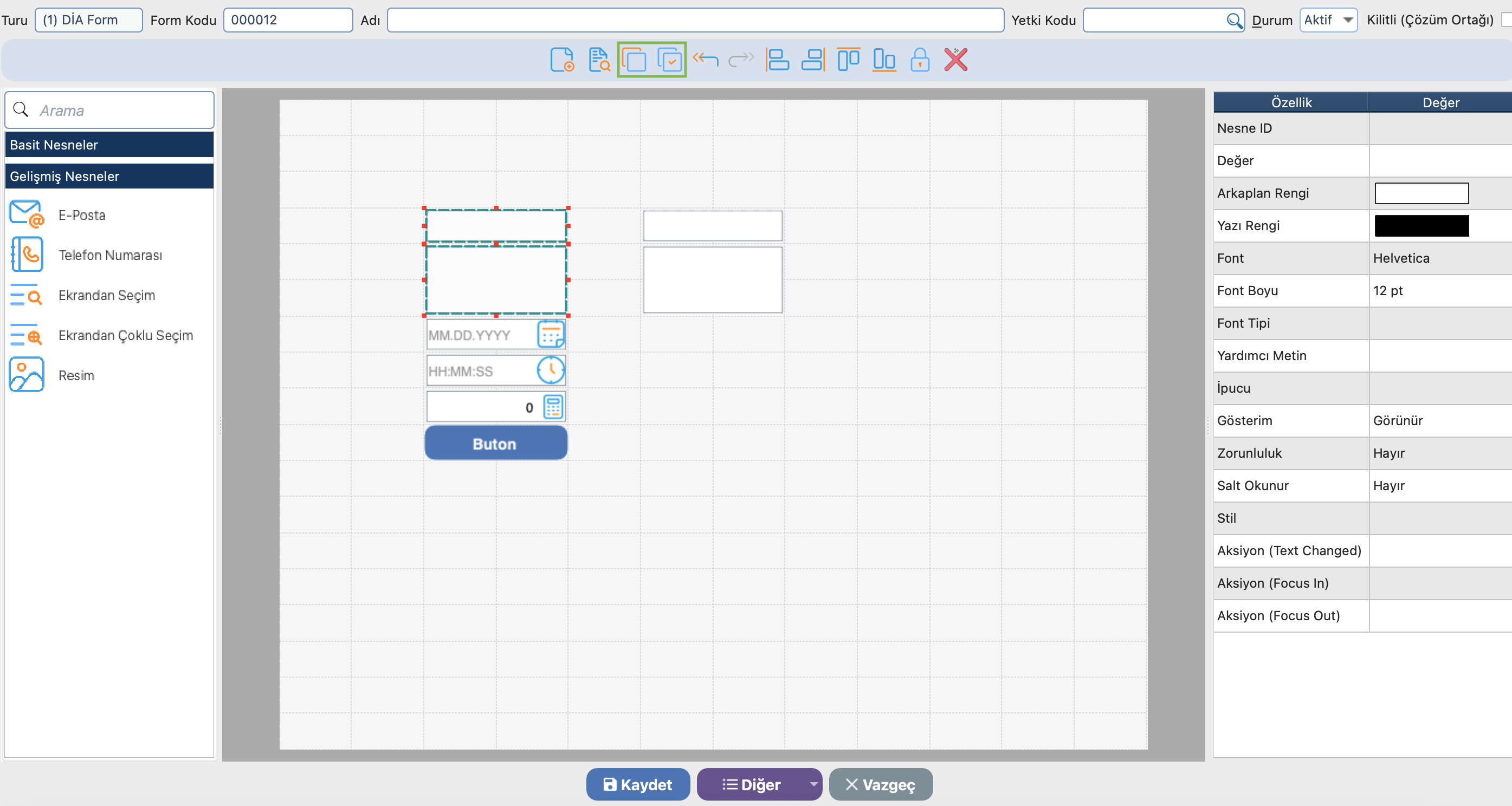
Task: Click the document preview magnifier icon
Action: point(599,60)
